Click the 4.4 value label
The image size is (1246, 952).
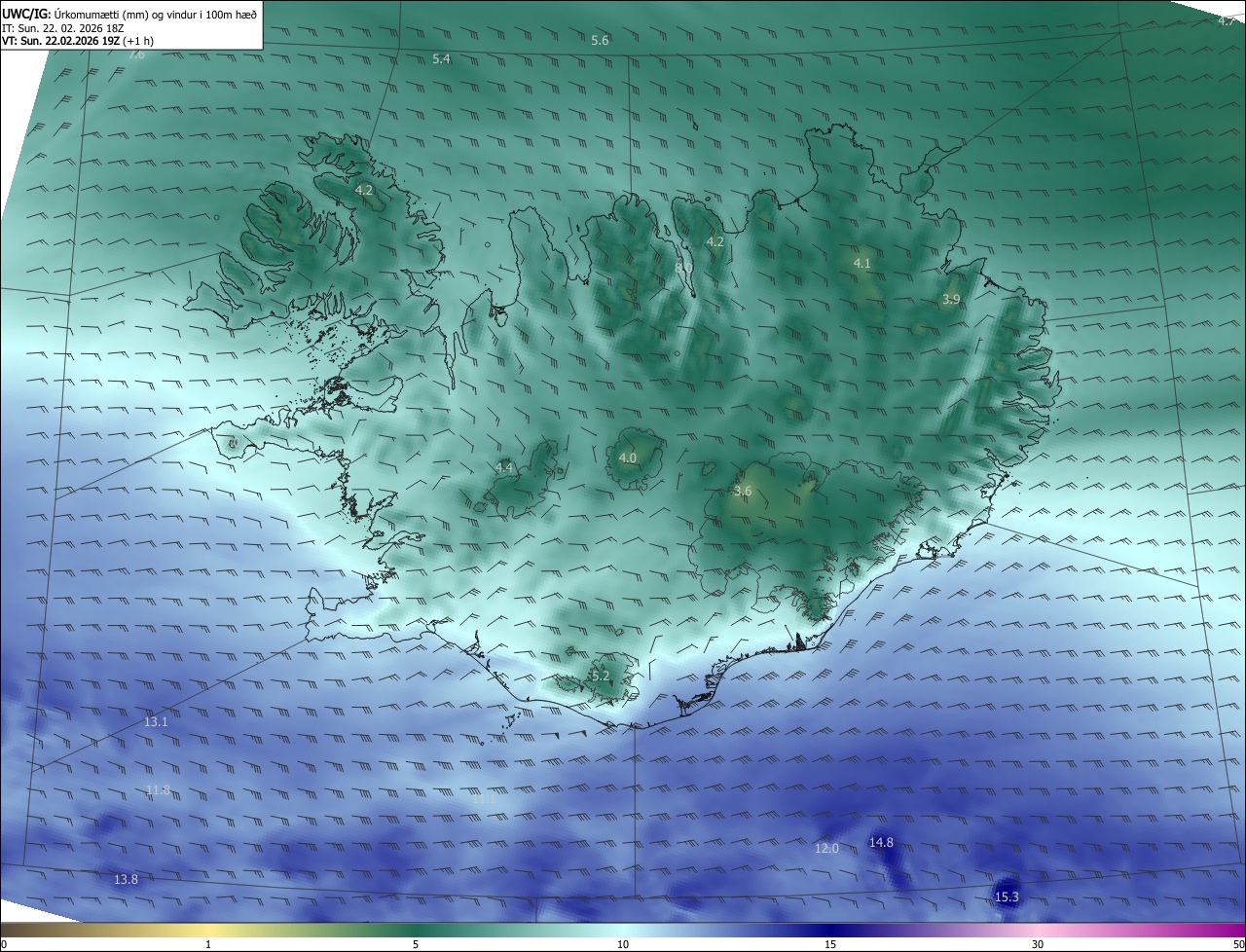504,468
